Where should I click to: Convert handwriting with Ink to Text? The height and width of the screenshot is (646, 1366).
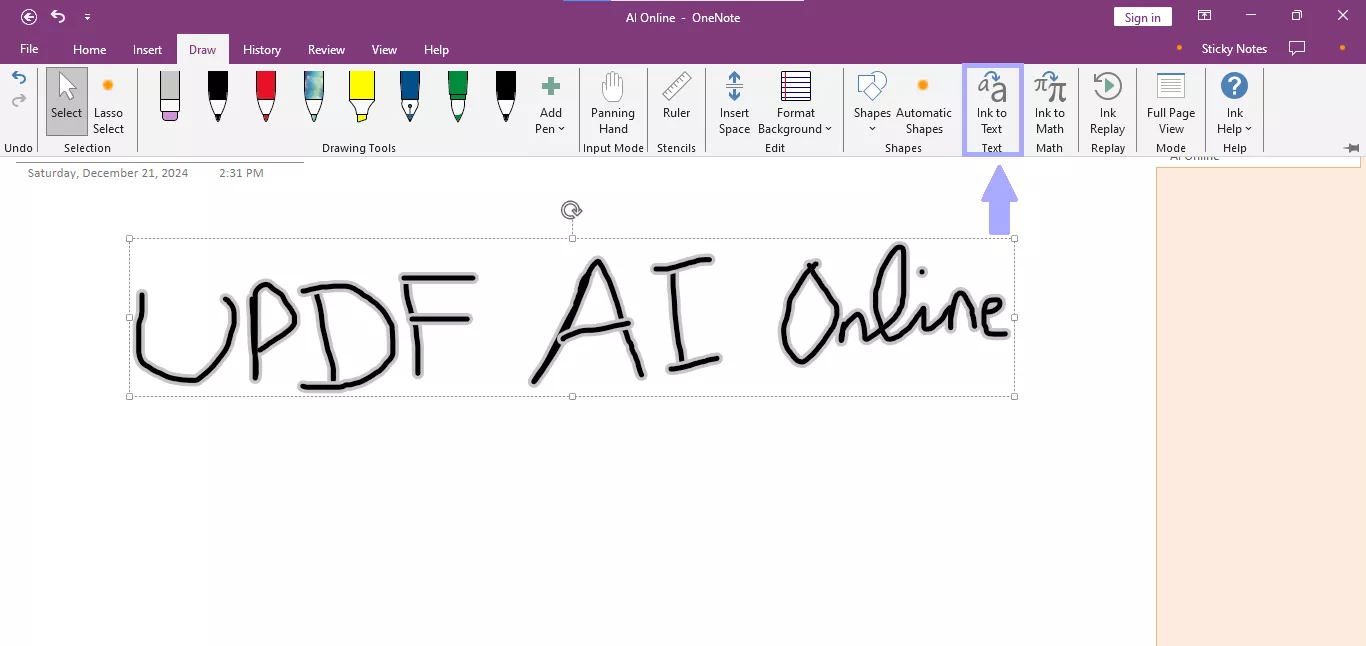coord(991,105)
